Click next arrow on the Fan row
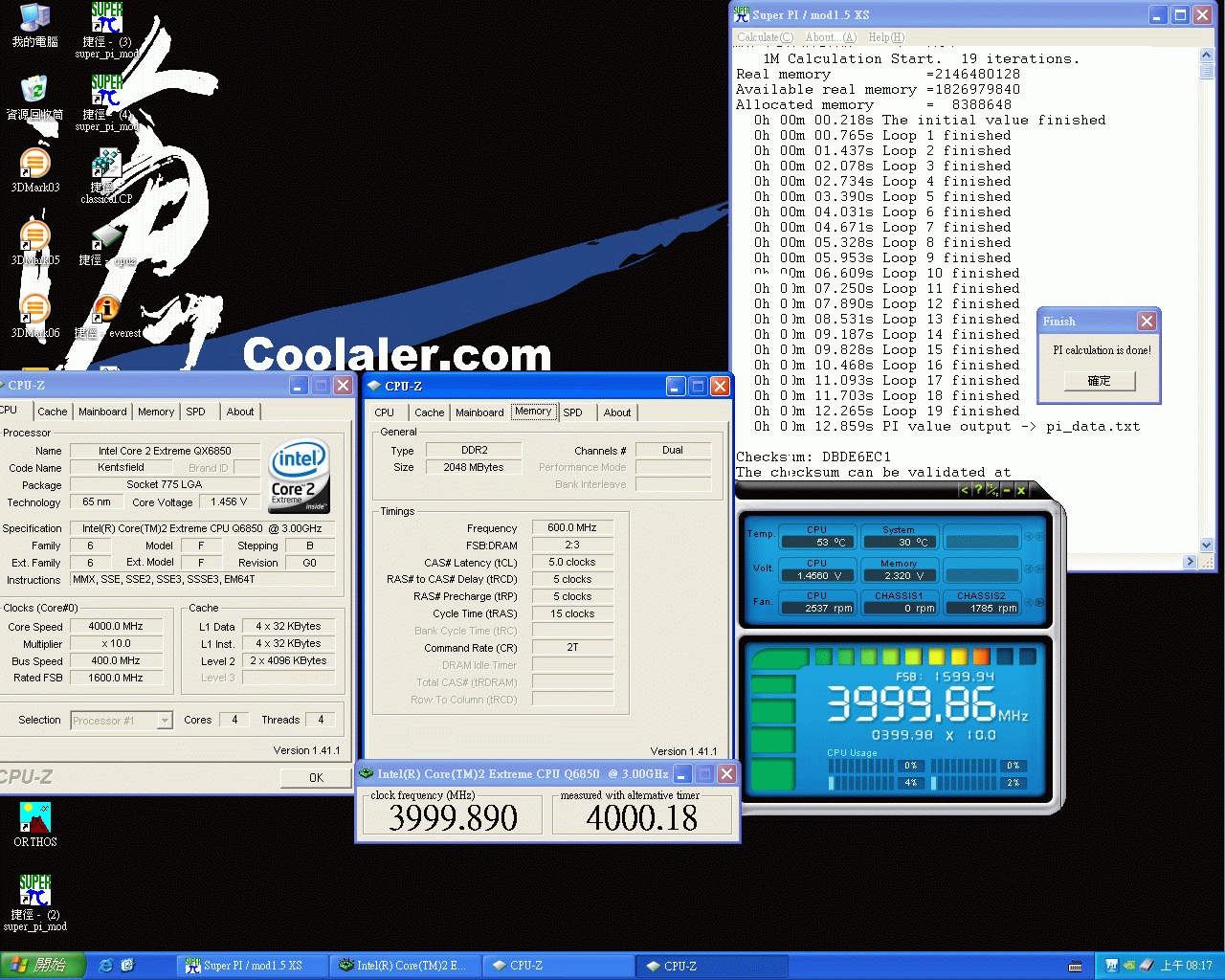This screenshot has height=980, width=1225. point(1039,602)
